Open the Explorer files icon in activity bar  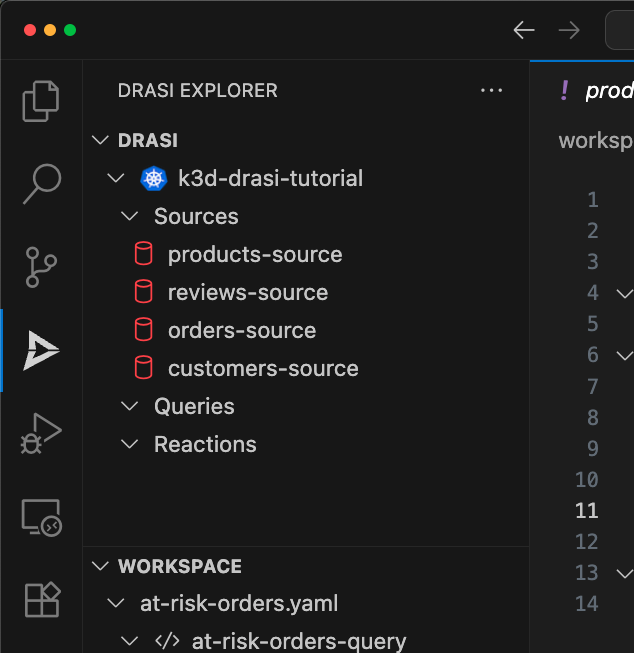[x=41, y=101]
